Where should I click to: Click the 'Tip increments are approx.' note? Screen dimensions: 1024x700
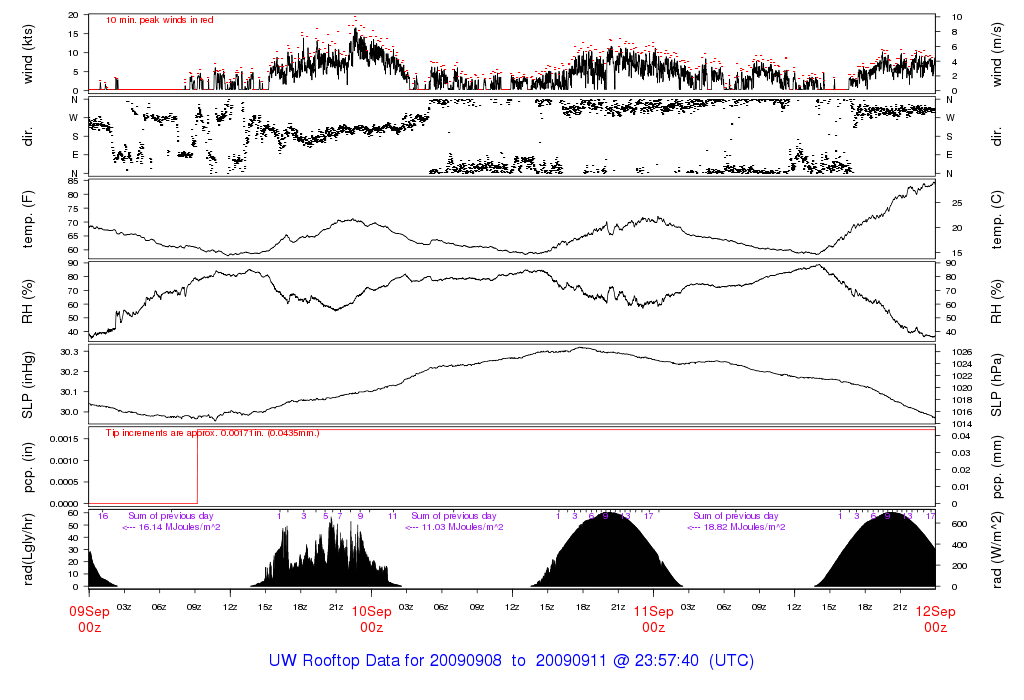(212, 433)
